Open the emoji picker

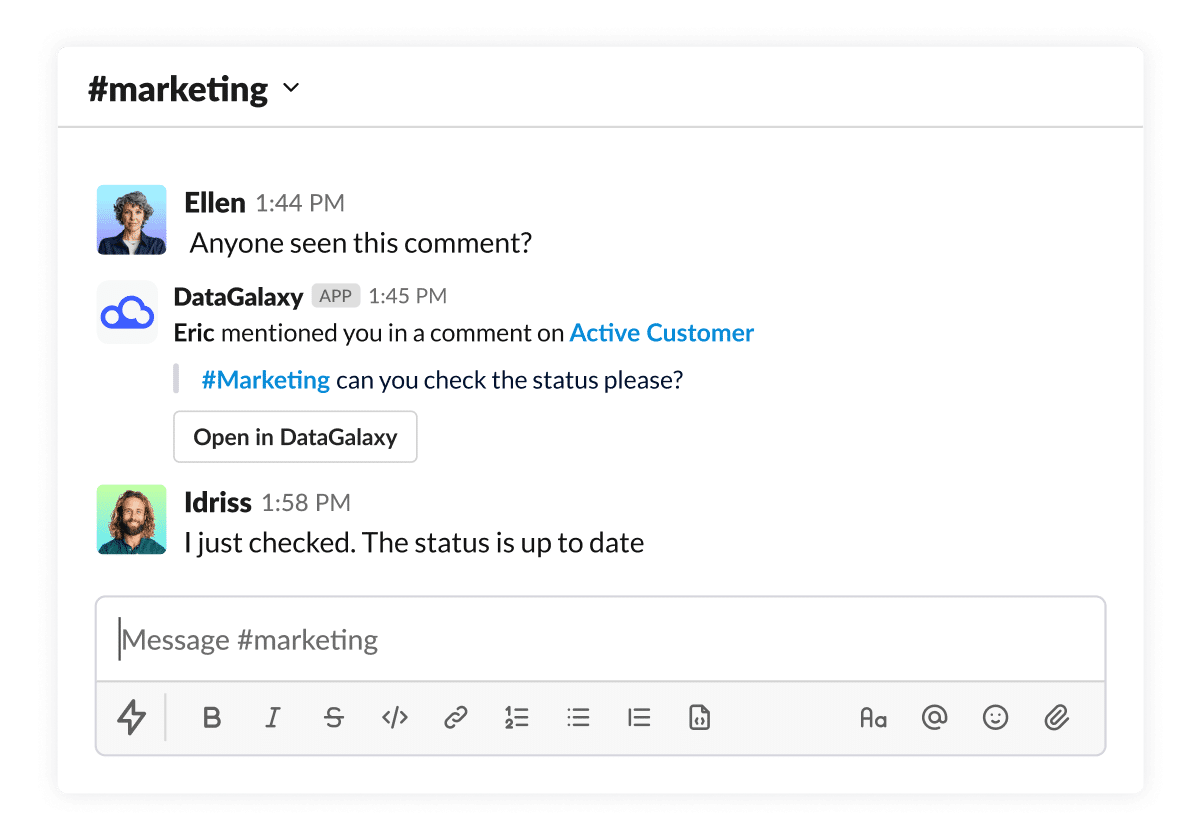(x=995, y=718)
